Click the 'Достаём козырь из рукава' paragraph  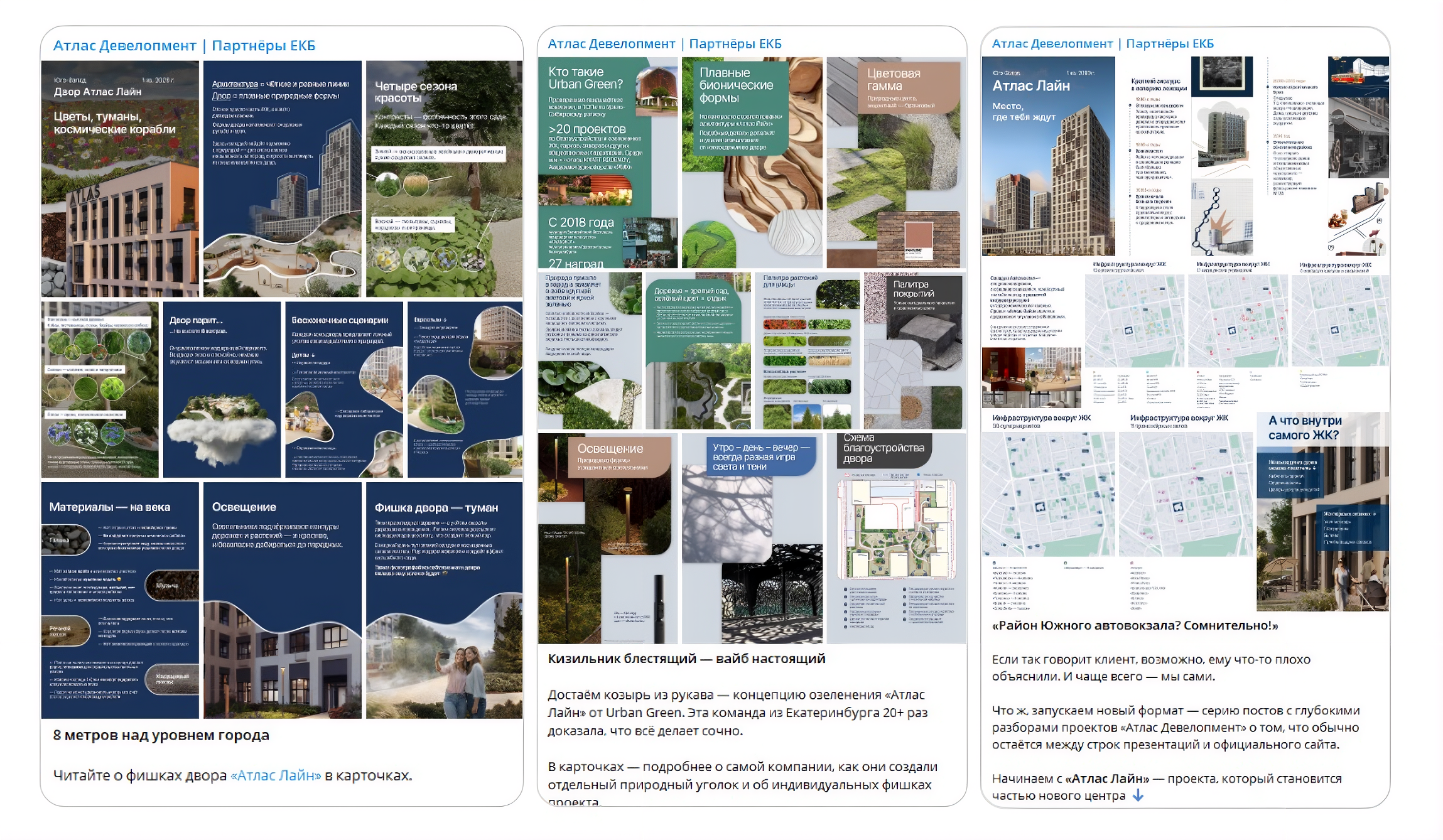pyautogui.click(x=738, y=713)
